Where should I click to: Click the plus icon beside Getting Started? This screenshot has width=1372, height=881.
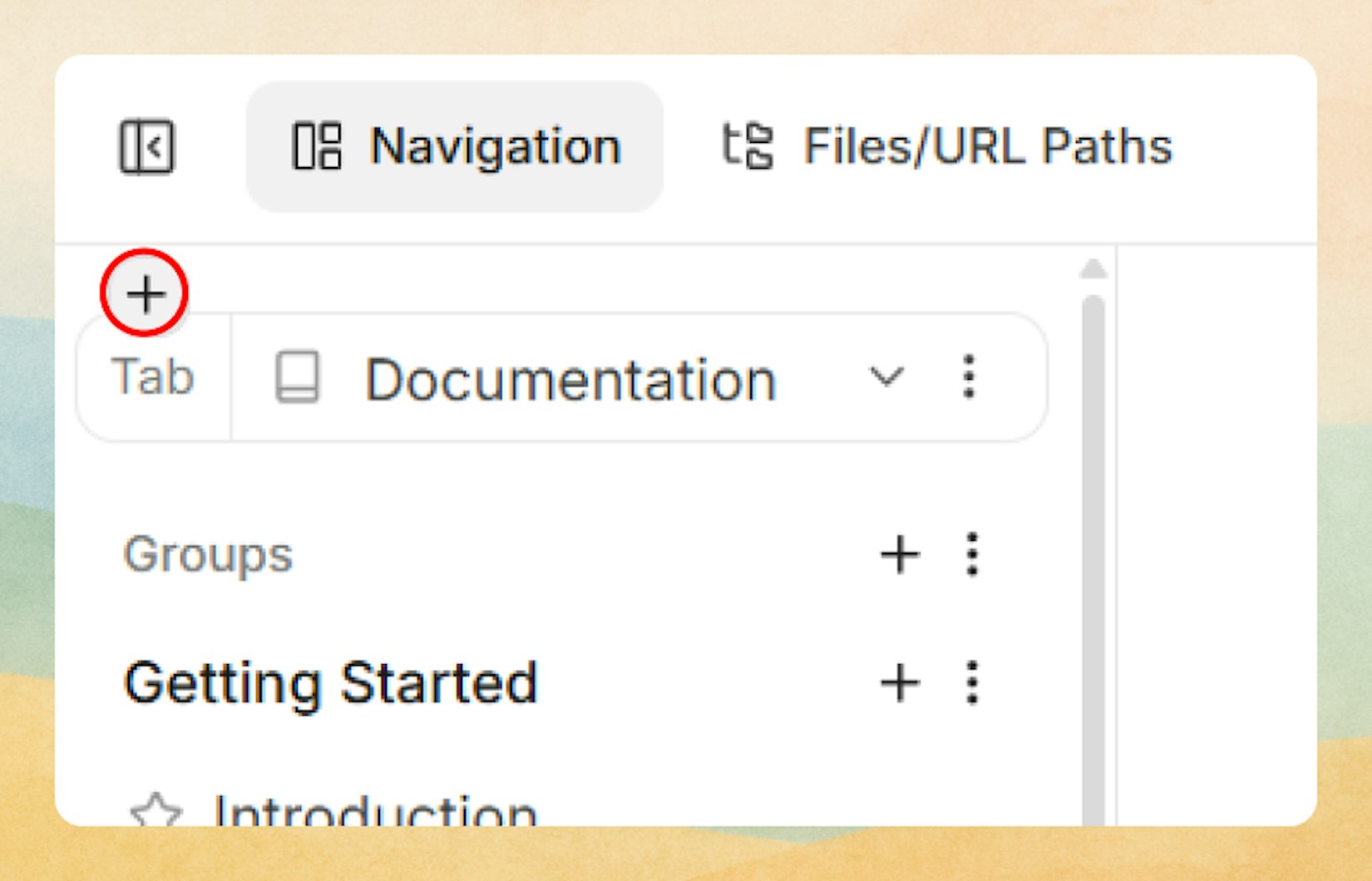900,683
